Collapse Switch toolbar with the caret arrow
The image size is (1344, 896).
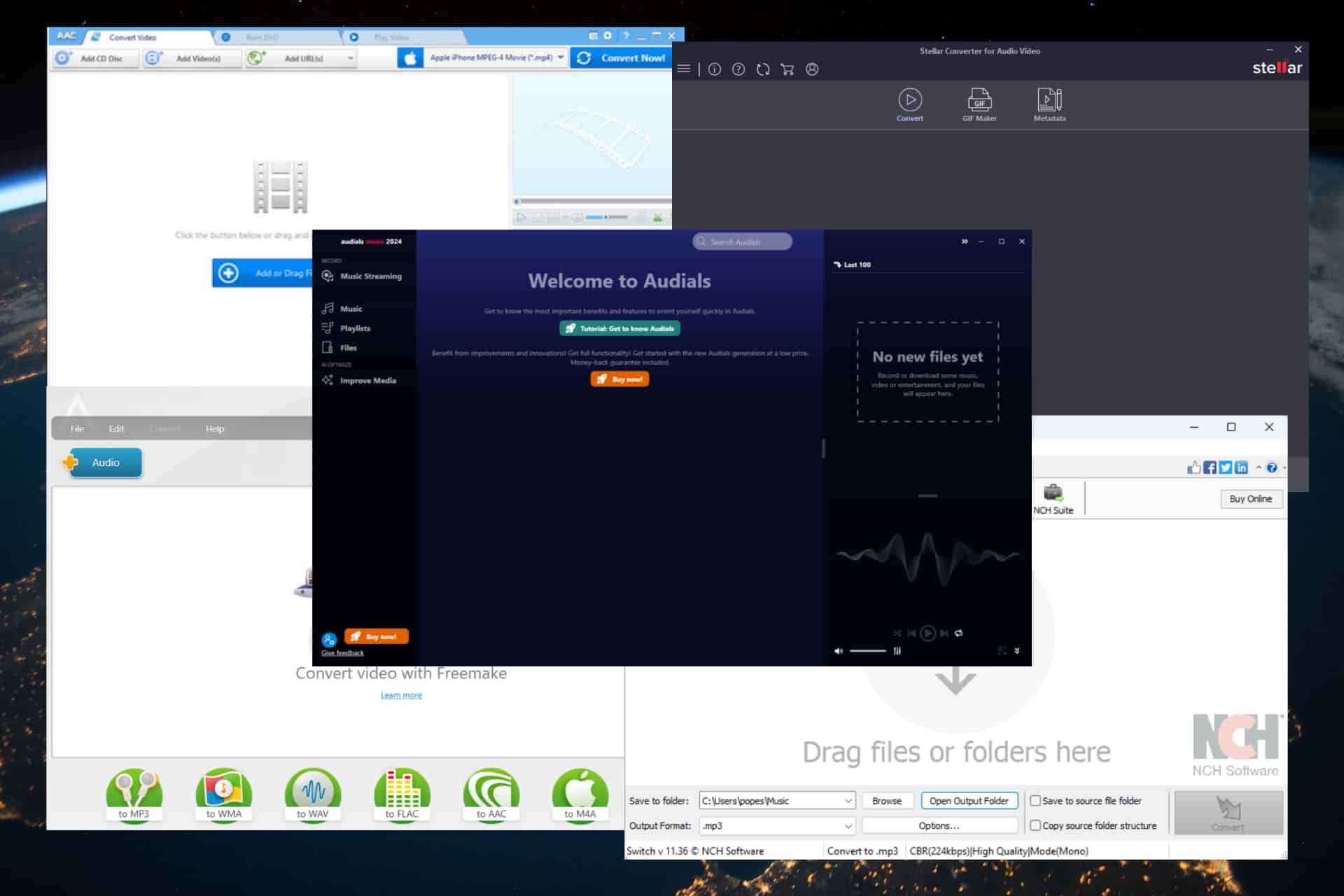pyautogui.click(x=1259, y=468)
